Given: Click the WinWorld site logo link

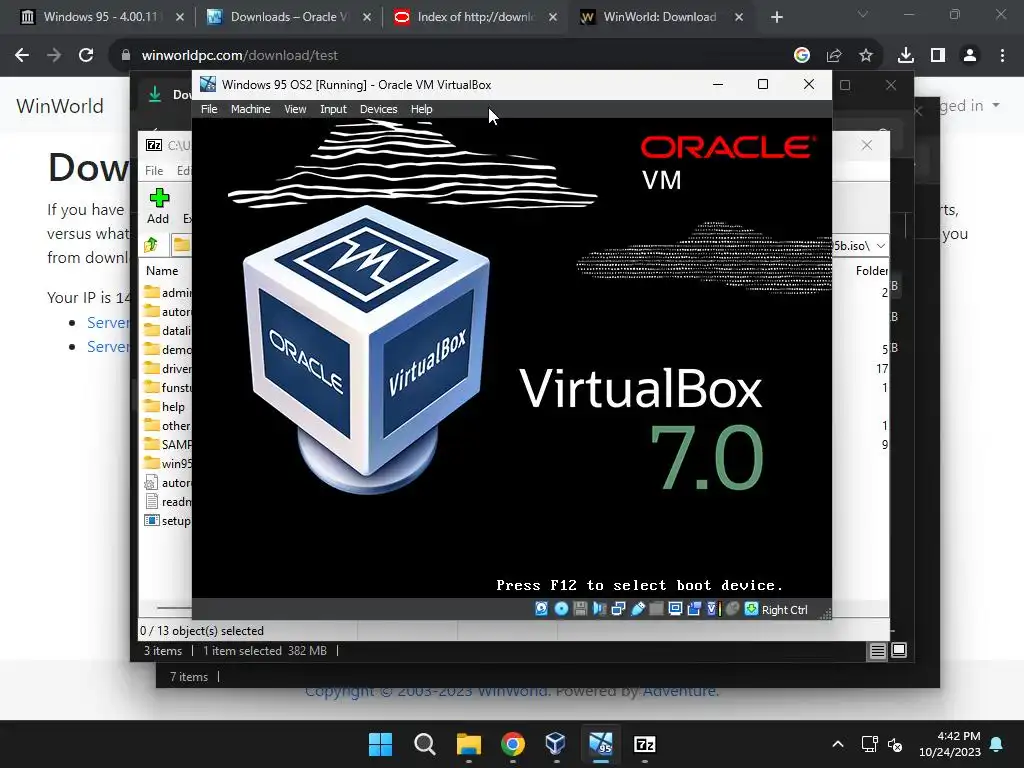Looking at the screenshot, I should tap(60, 106).
